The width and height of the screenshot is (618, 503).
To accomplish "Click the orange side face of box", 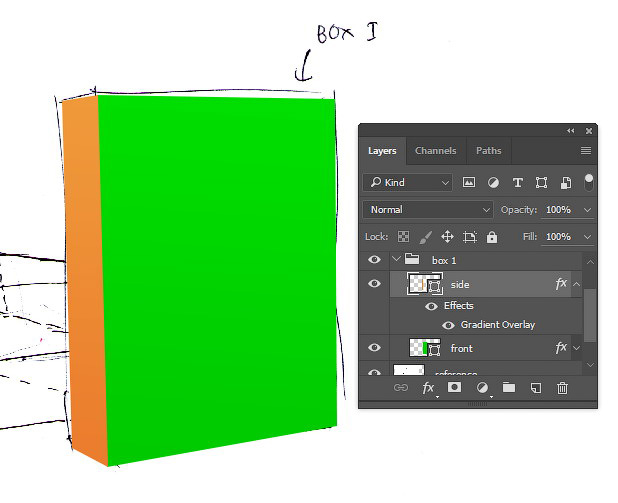I will 85,276.
